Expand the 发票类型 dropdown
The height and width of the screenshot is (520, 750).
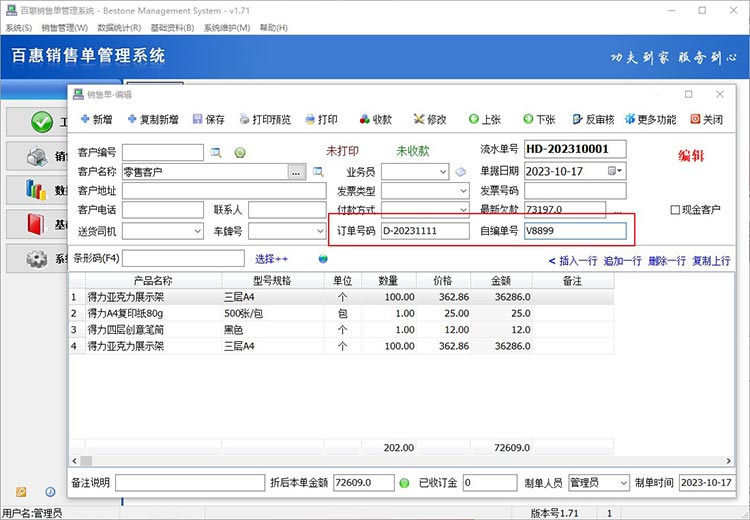click(463, 191)
